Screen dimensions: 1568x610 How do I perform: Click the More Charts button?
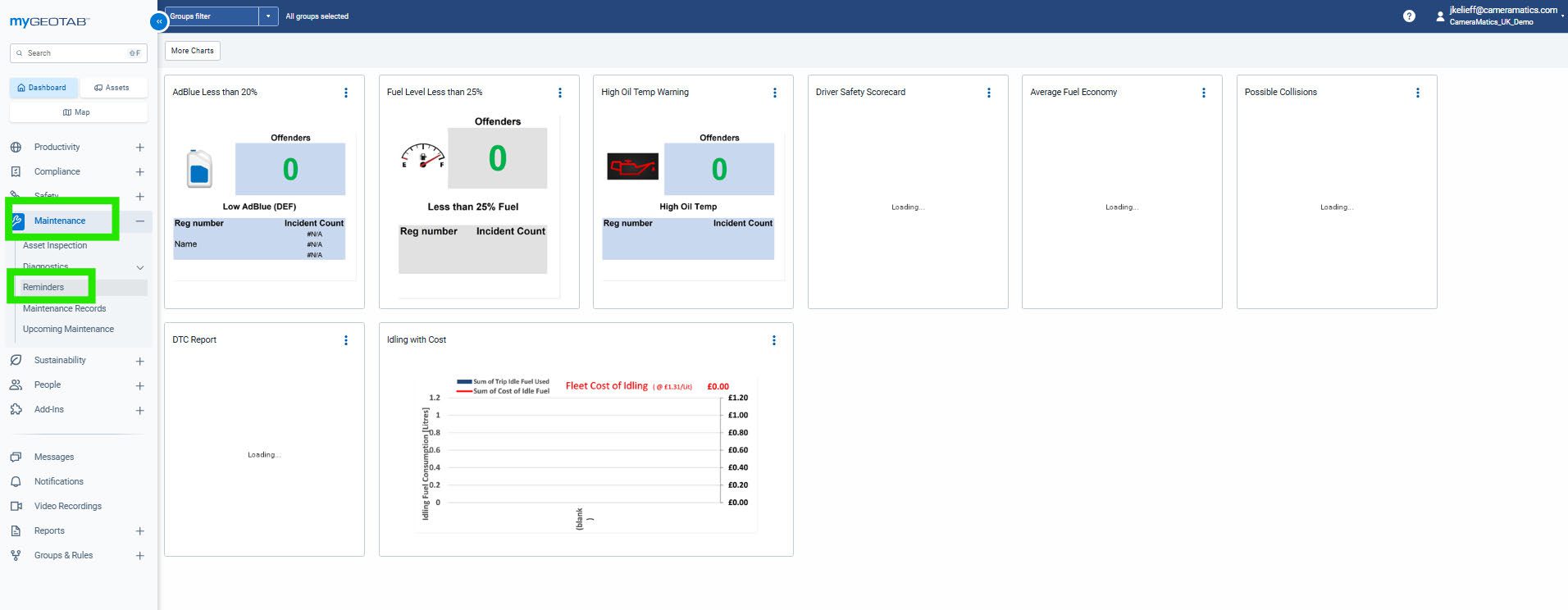[193, 51]
